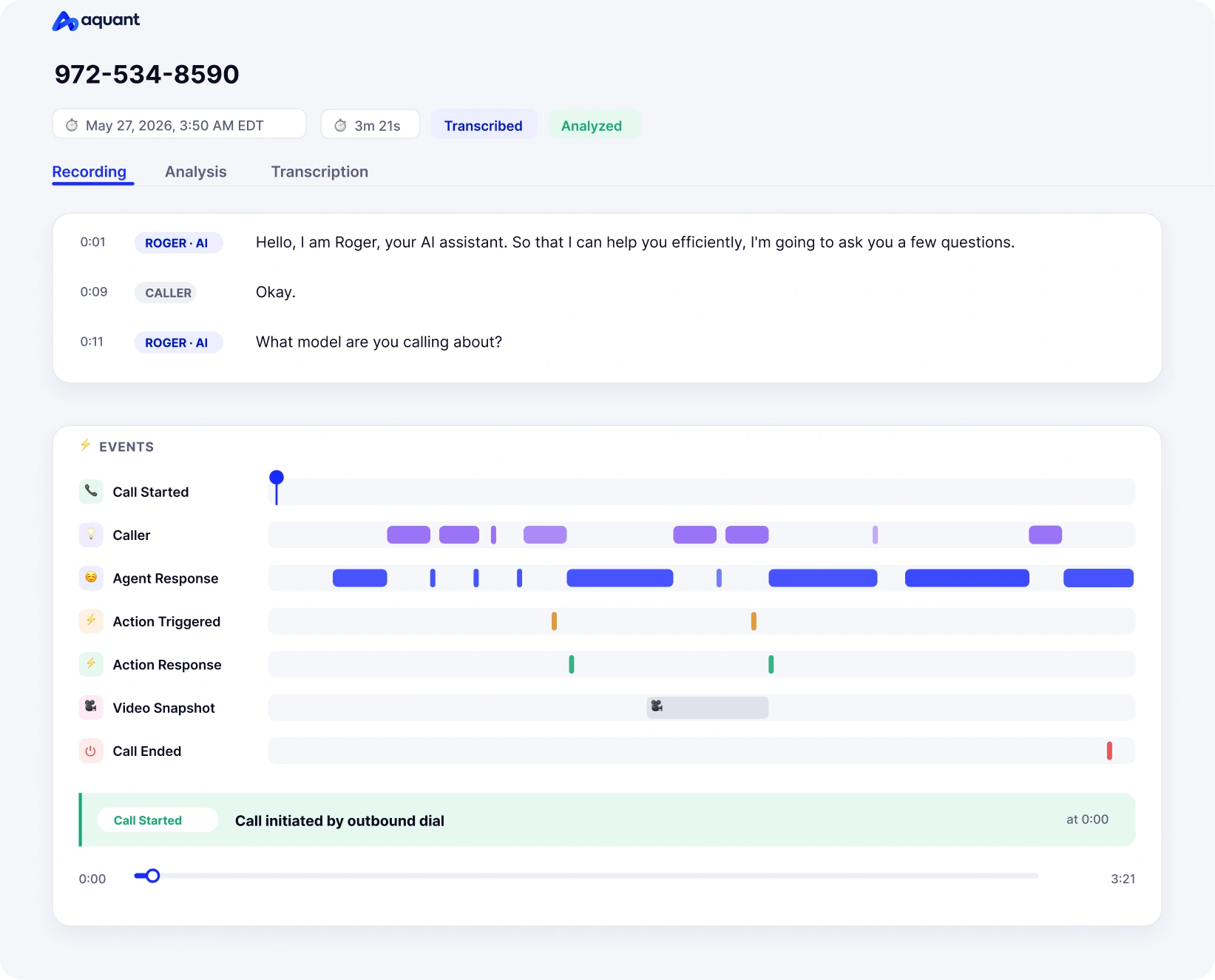Click the transcript line starting 'Hello, I am Roger'
Image resolution: width=1215 pixels, height=980 pixels.
(635, 243)
